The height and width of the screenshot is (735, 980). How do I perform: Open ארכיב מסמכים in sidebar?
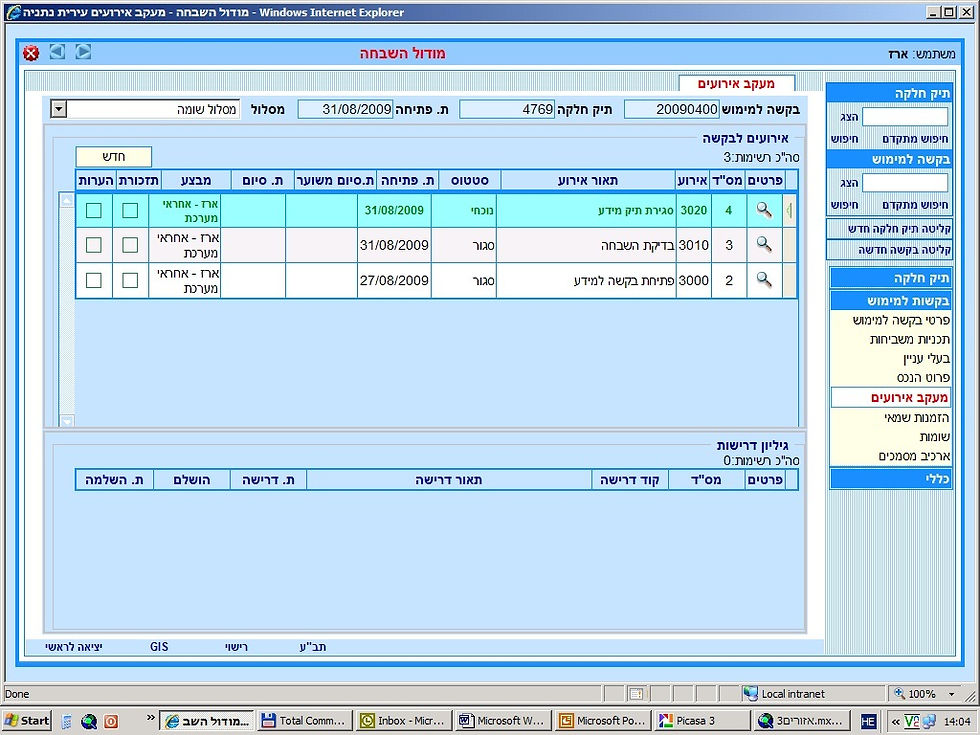[x=914, y=456]
